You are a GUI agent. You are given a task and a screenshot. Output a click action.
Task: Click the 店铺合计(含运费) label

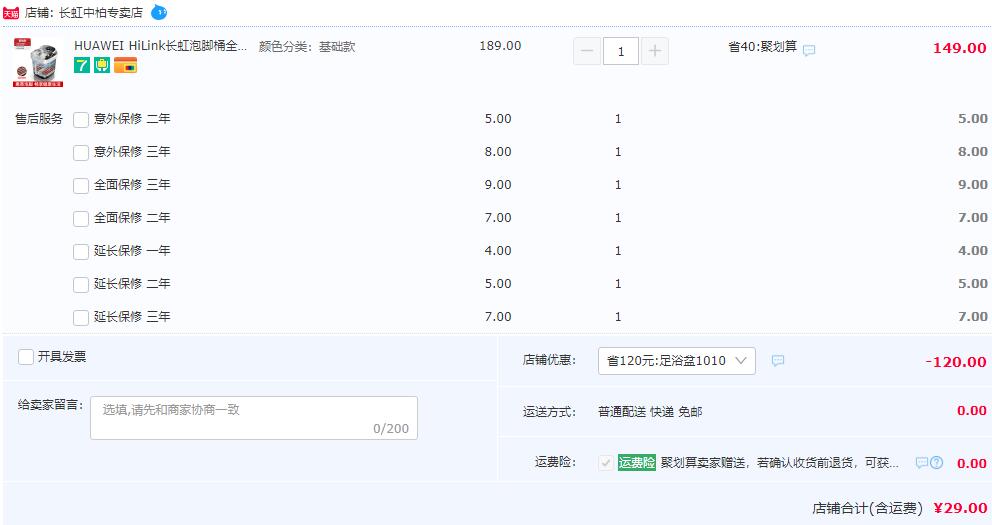coord(867,508)
